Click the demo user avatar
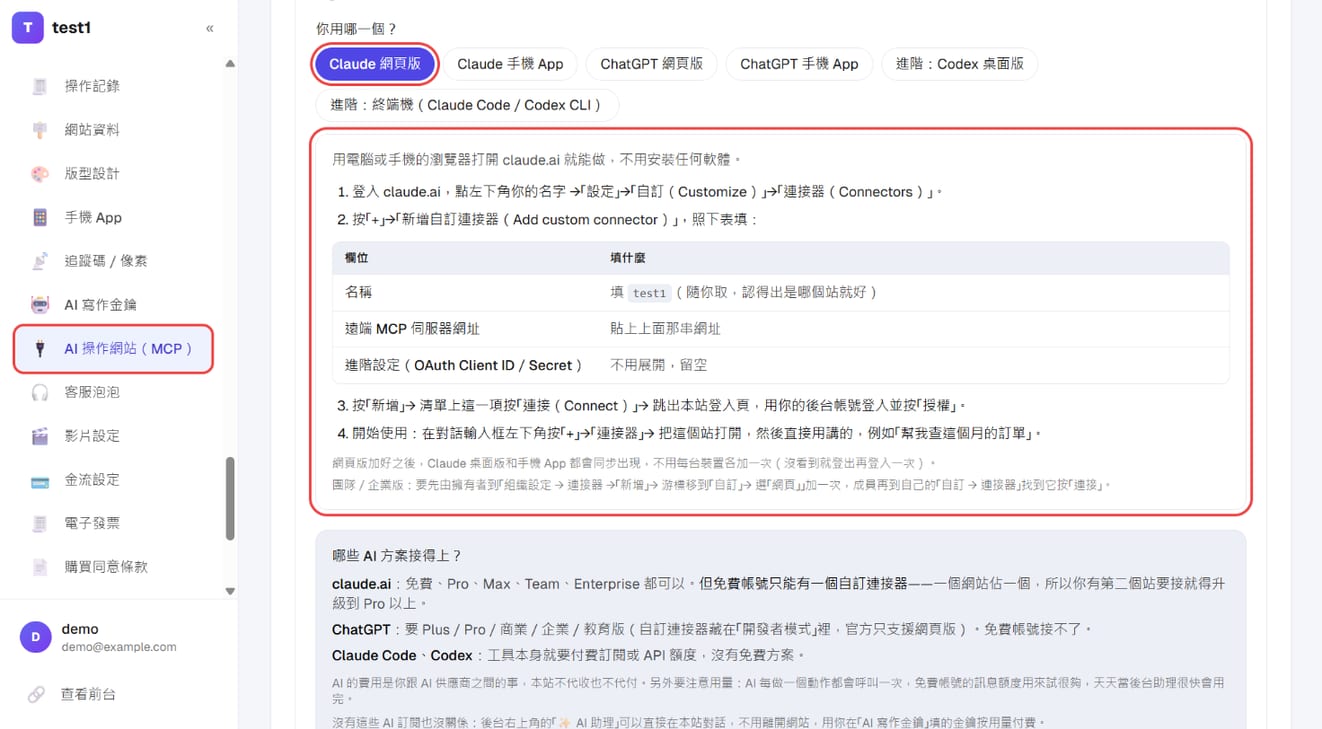 (x=35, y=637)
